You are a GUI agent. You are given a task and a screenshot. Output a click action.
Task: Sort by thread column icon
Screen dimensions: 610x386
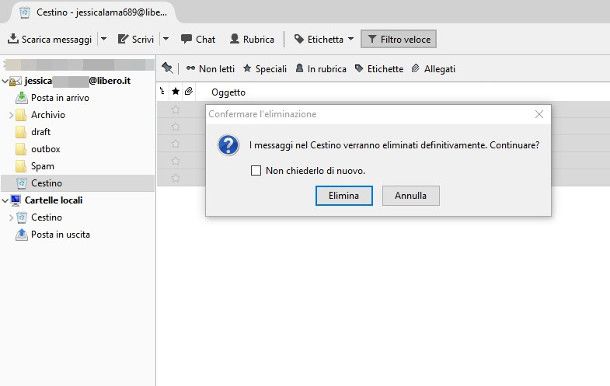162,91
